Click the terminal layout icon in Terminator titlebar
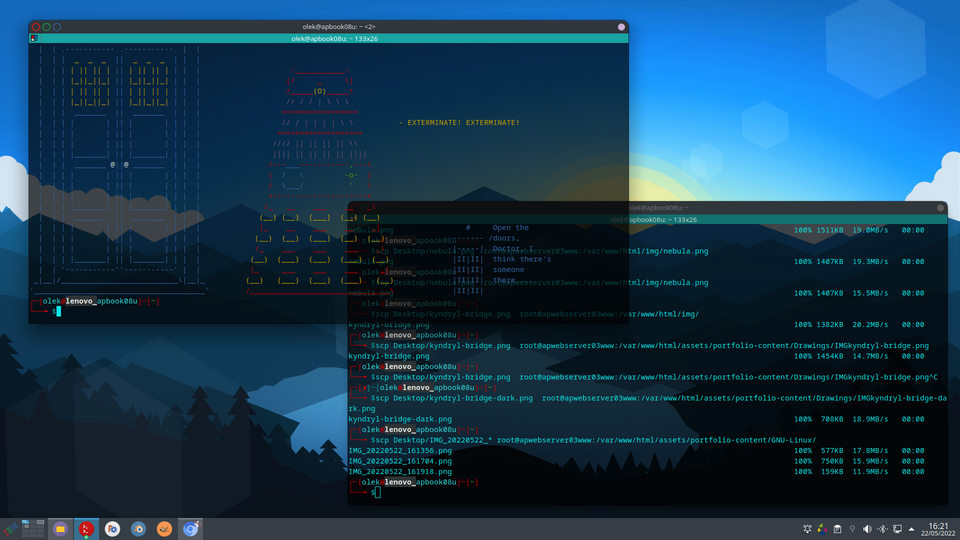The width and height of the screenshot is (960, 540). [34, 39]
